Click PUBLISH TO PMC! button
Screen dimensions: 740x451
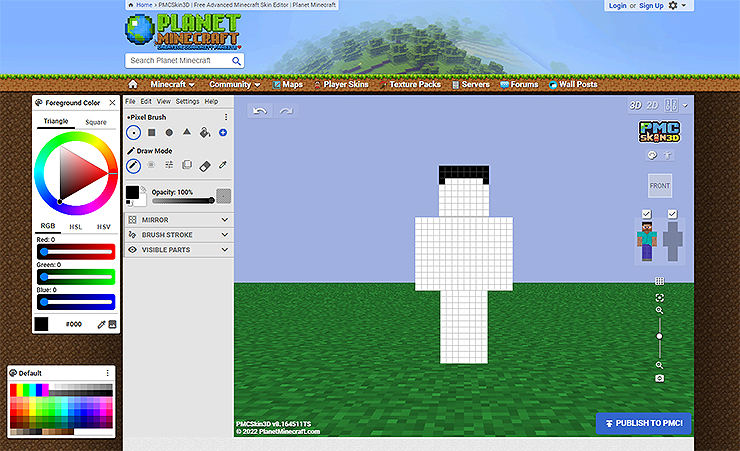pyautogui.click(x=644, y=423)
